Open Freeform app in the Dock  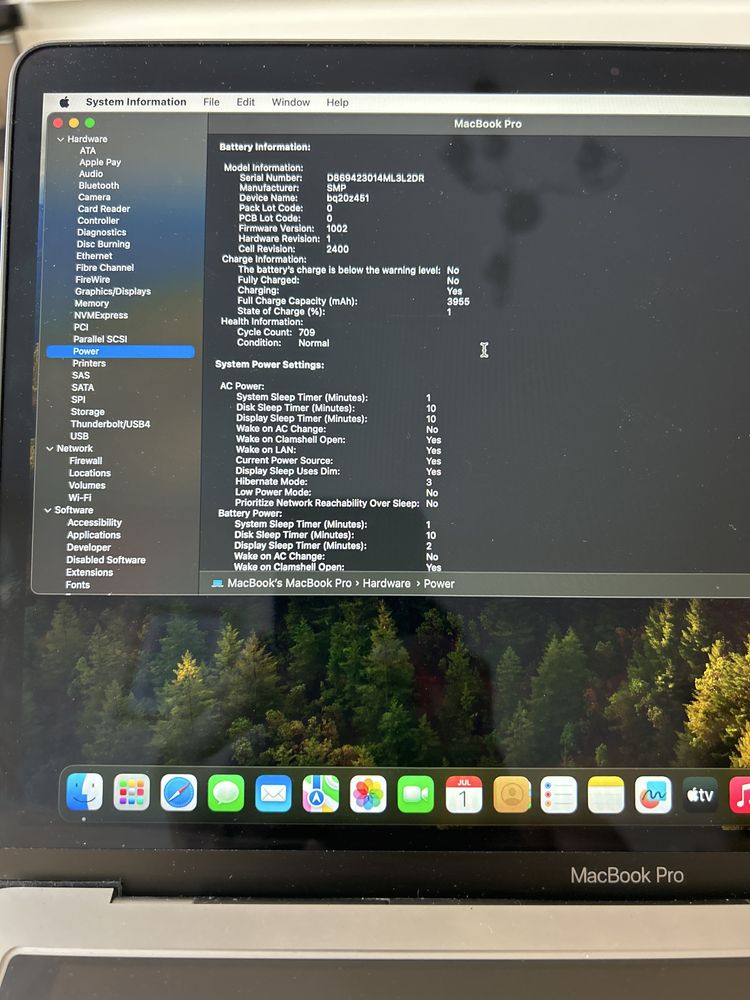653,795
